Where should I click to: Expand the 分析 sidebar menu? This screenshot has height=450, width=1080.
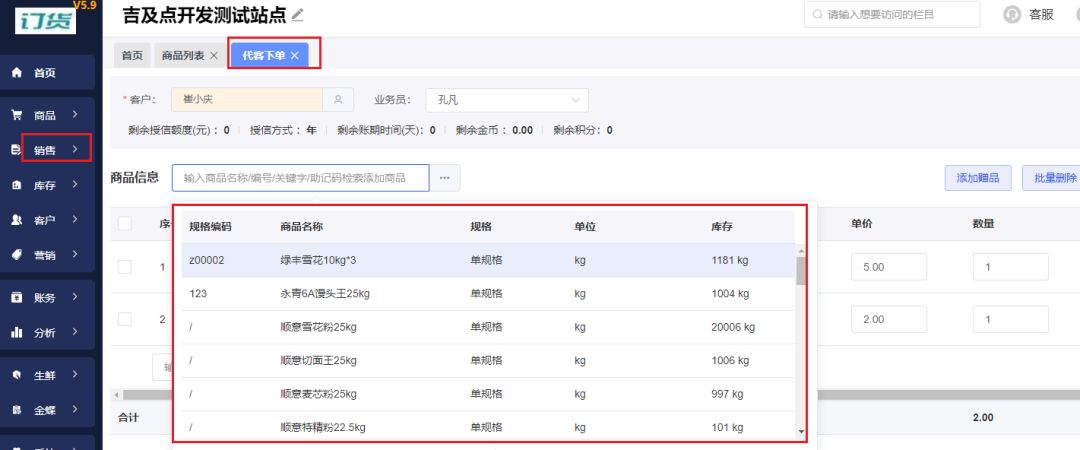pyautogui.click(x=74, y=333)
